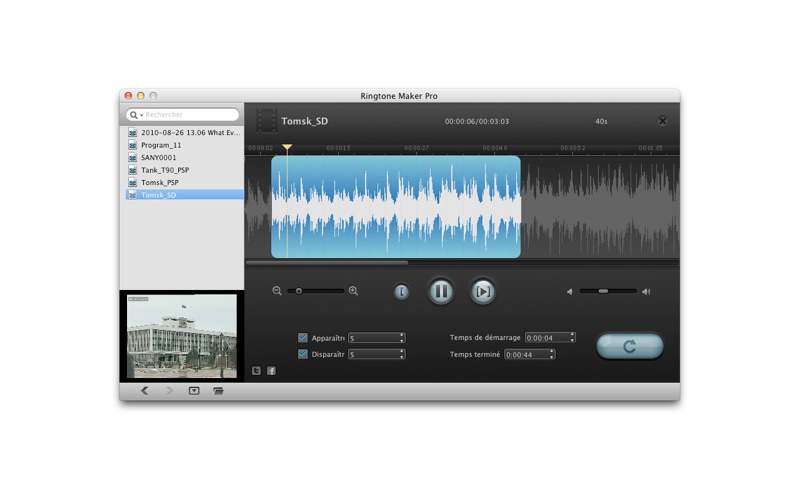The height and width of the screenshot is (500, 800).
Task: Decrease Temps de démarrage with down stepper
Action: tap(572, 340)
